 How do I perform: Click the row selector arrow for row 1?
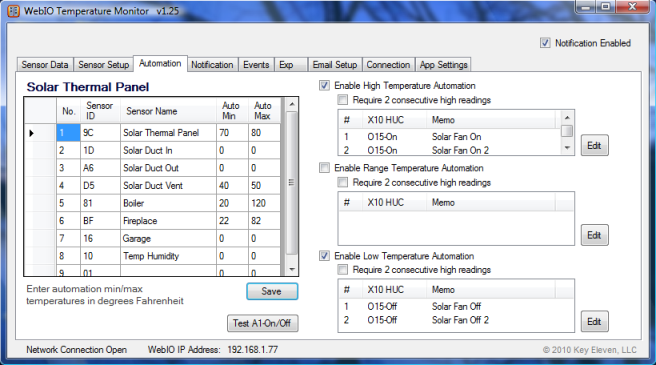(31, 133)
